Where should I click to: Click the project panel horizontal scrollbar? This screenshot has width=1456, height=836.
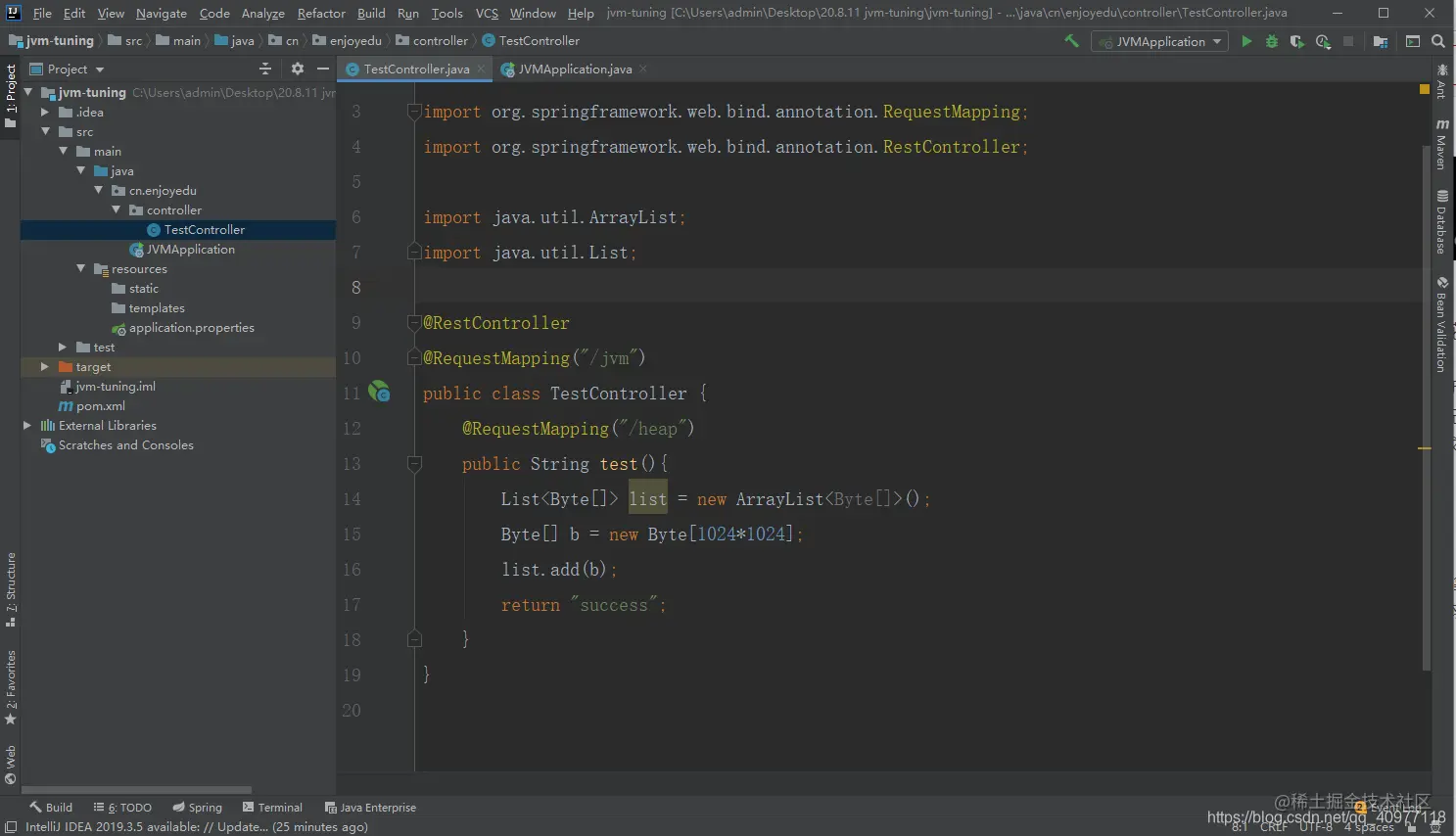(137, 789)
